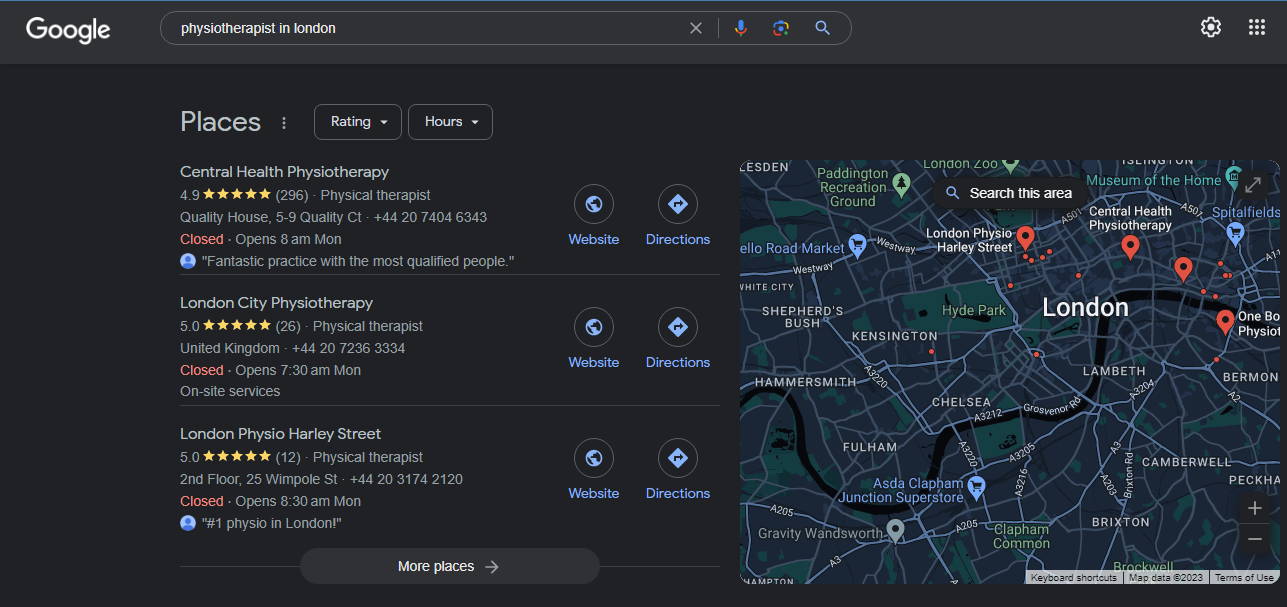The image size is (1287, 607).
Task: Click the More places button
Action: [449, 566]
